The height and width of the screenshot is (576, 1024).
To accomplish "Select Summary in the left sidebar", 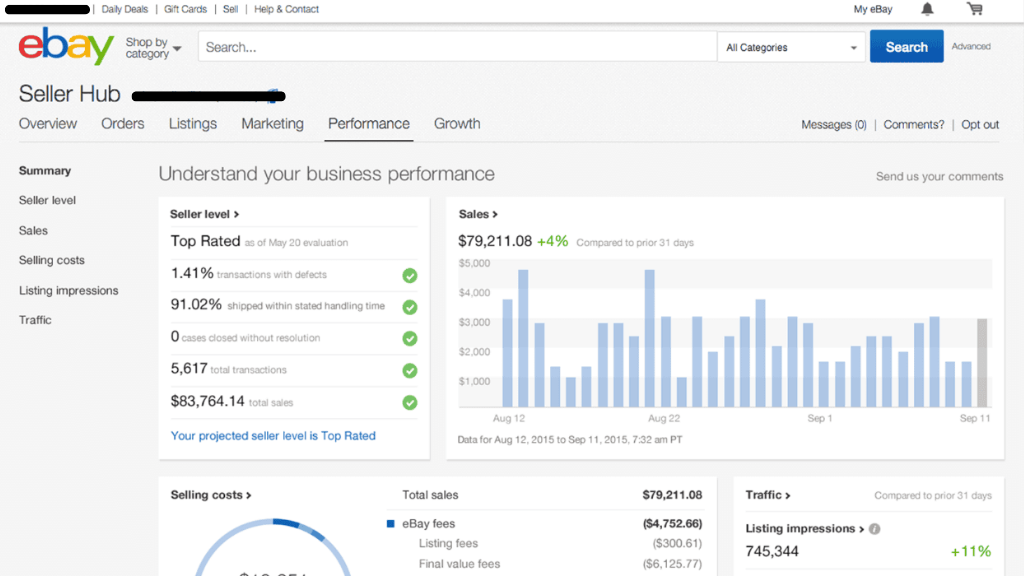I will pos(44,170).
